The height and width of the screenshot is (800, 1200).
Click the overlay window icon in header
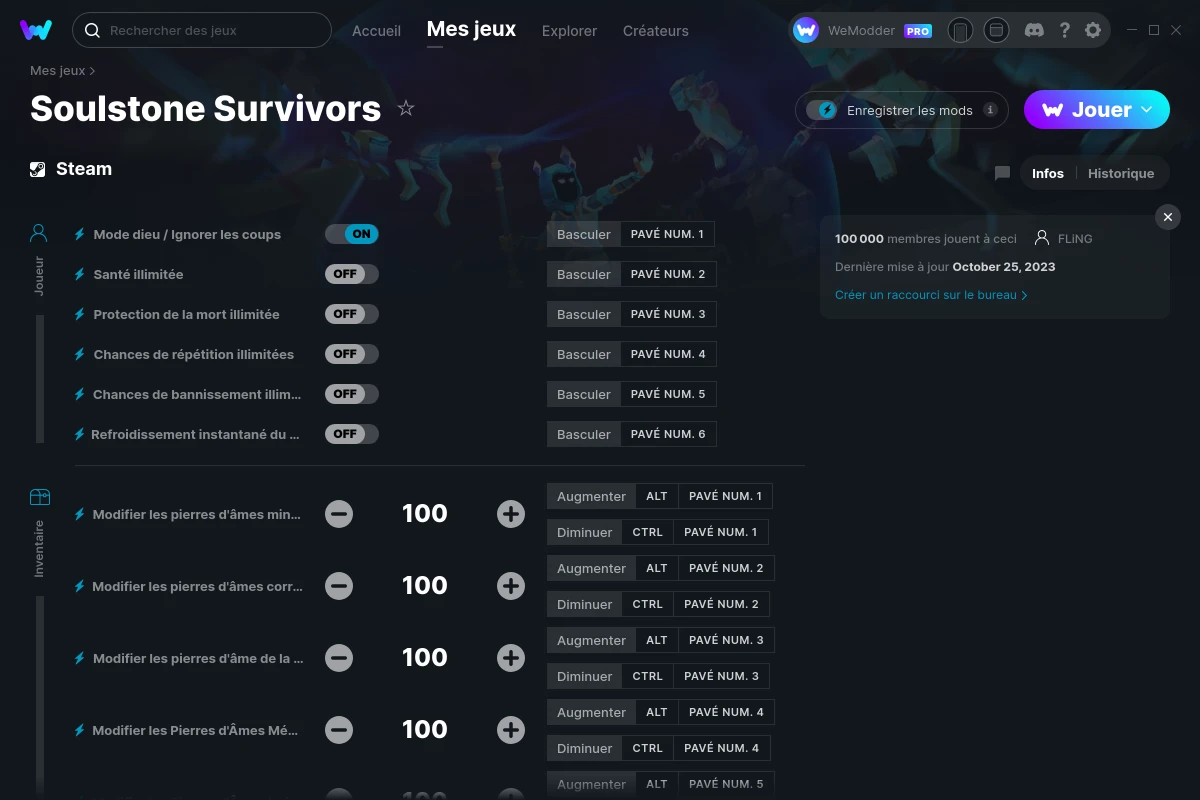point(996,30)
